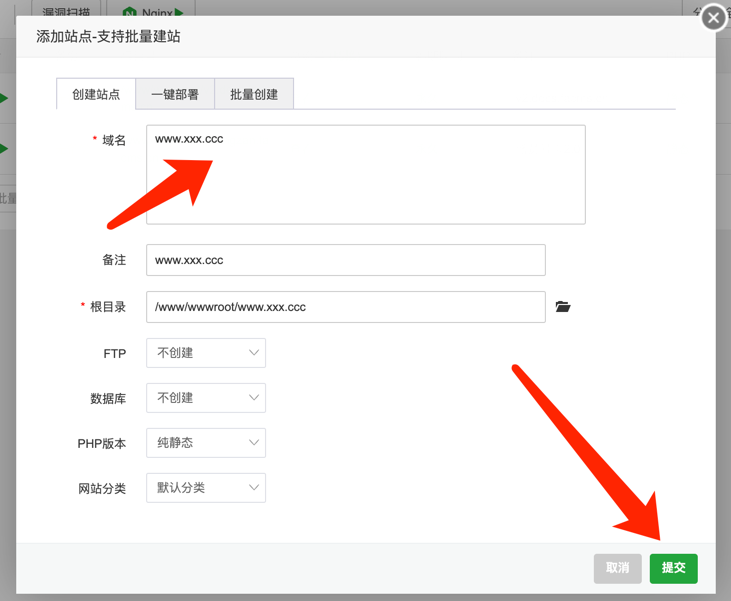Click the 漏洞扫描 button behind dialog
The width and height of the screenshot is (731, 601).
pos(66,13)
